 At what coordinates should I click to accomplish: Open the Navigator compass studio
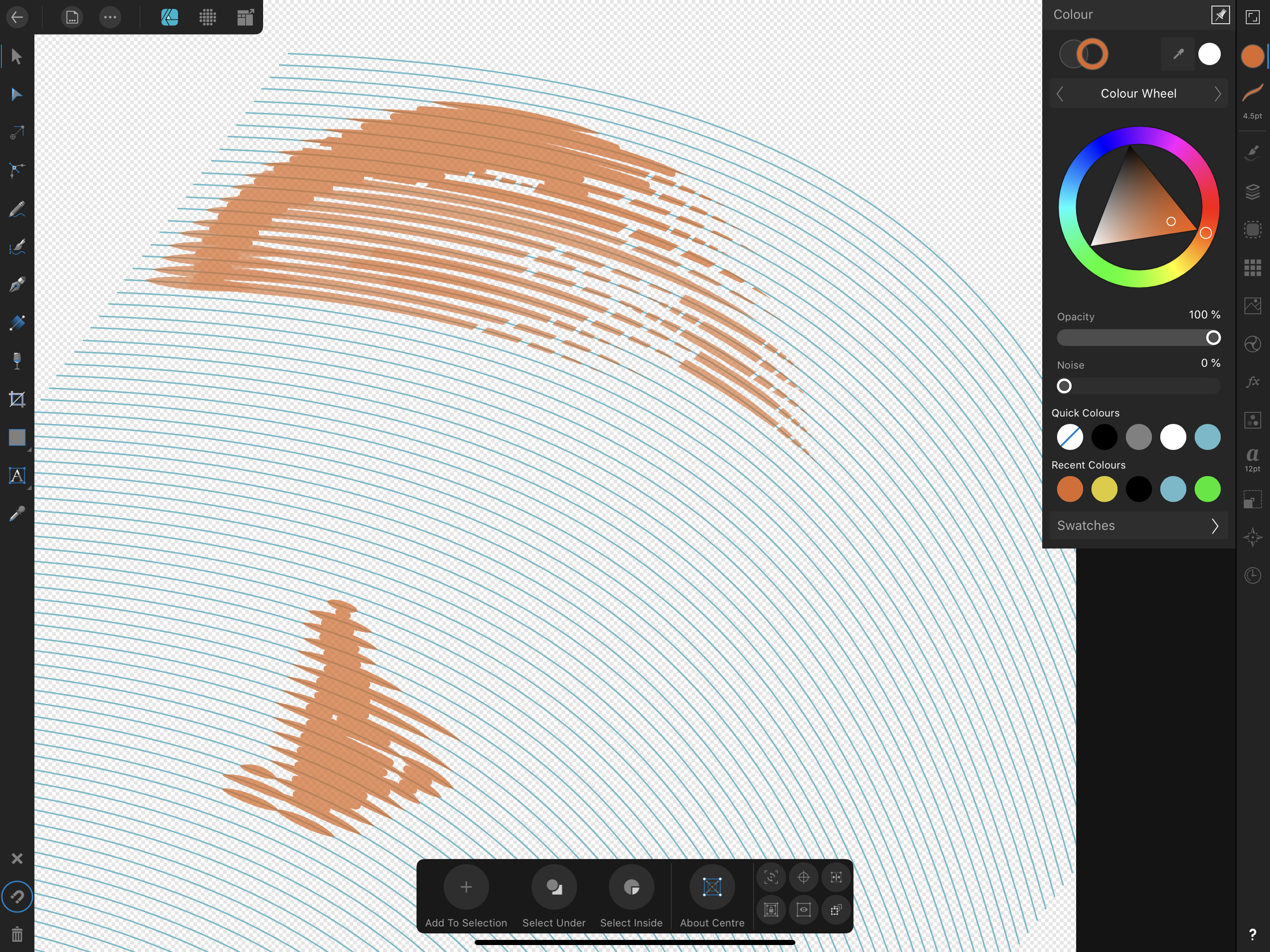click(1252, 537)
